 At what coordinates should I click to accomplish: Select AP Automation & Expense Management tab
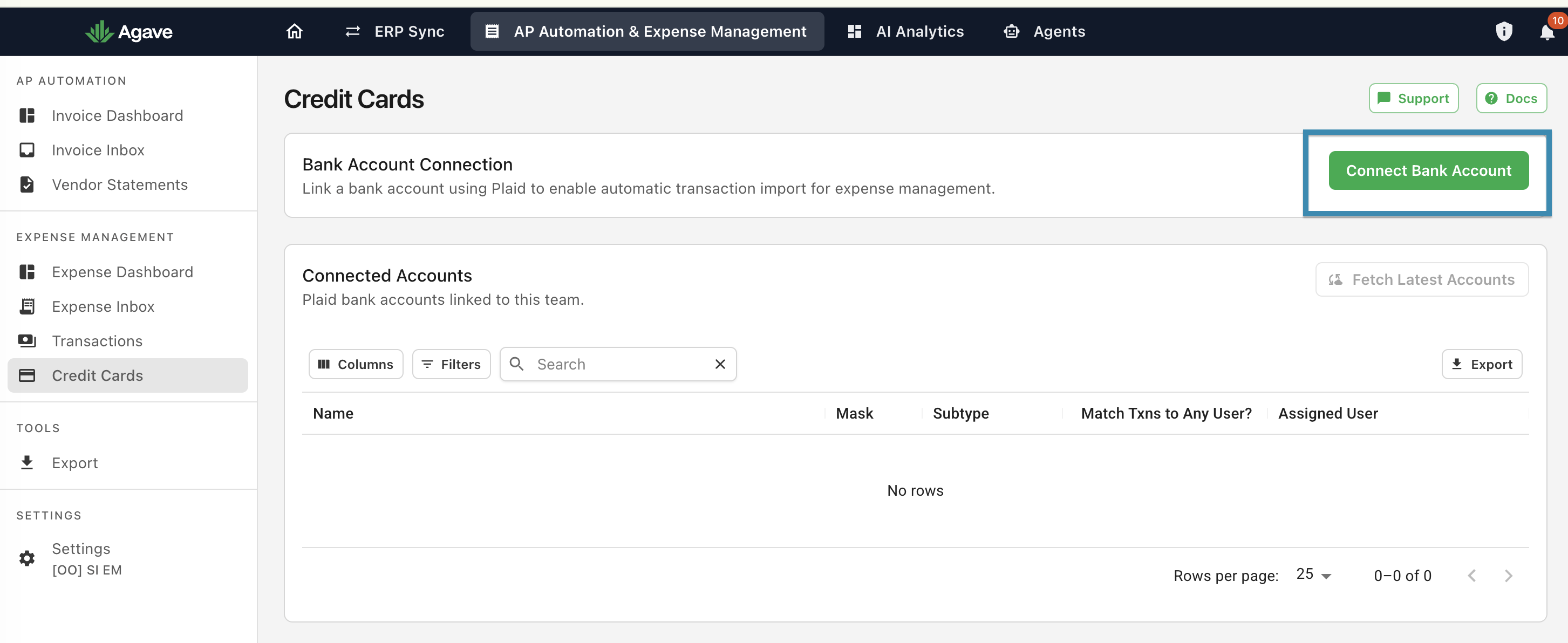(x=647, y=32)
